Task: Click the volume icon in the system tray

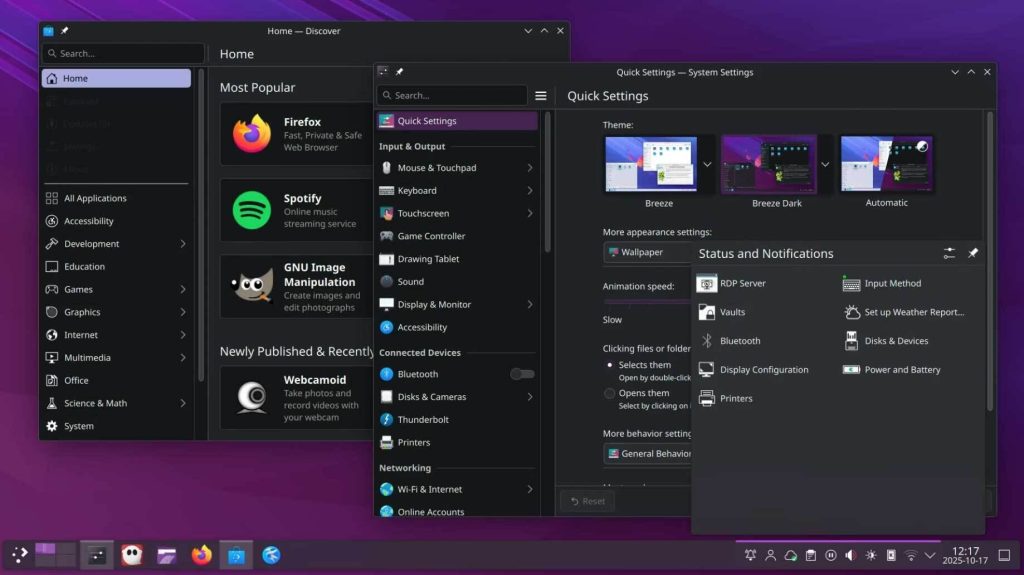Action: click(x=850, y=555)
